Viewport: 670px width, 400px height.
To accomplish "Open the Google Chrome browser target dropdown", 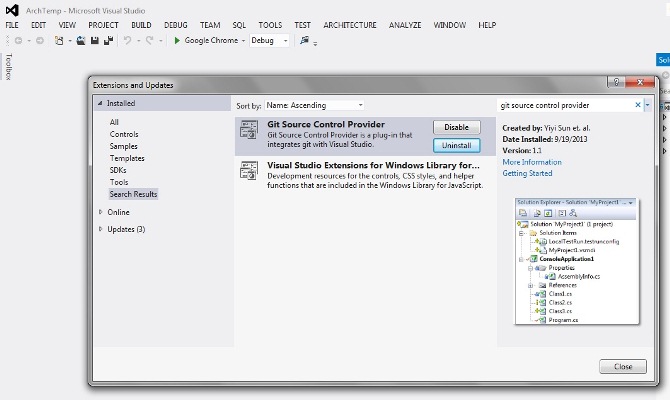I will [244, 41].
